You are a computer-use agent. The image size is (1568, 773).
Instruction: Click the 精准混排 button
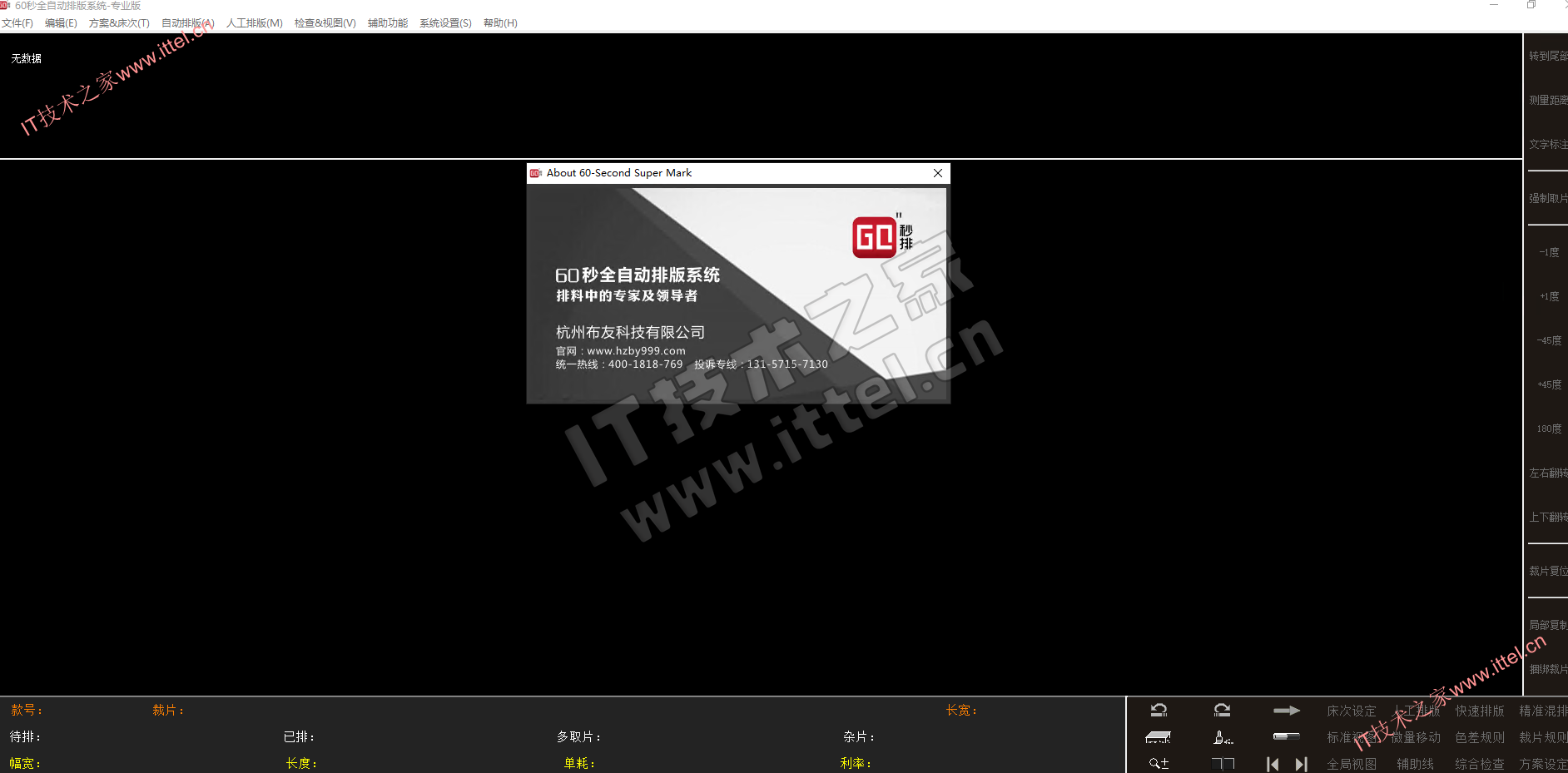point(1543,711)
